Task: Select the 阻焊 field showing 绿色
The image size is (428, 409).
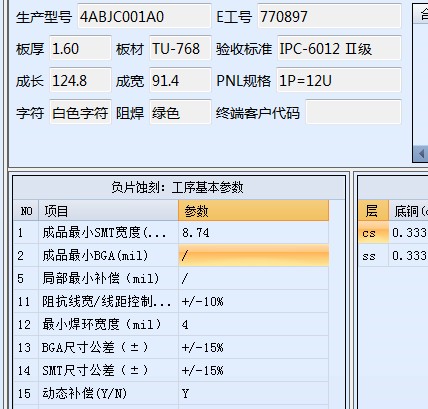Action: [180, 113]
